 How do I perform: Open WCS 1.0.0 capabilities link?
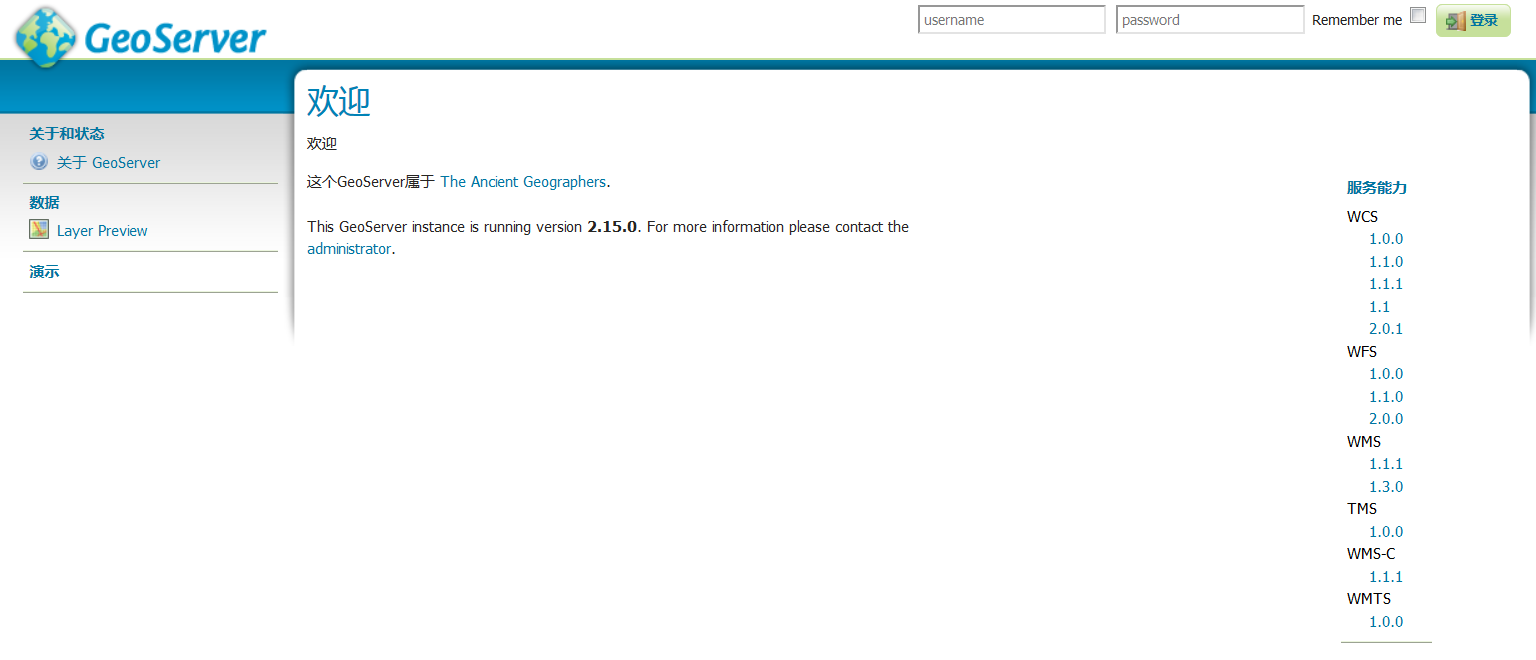point(1386,239)
